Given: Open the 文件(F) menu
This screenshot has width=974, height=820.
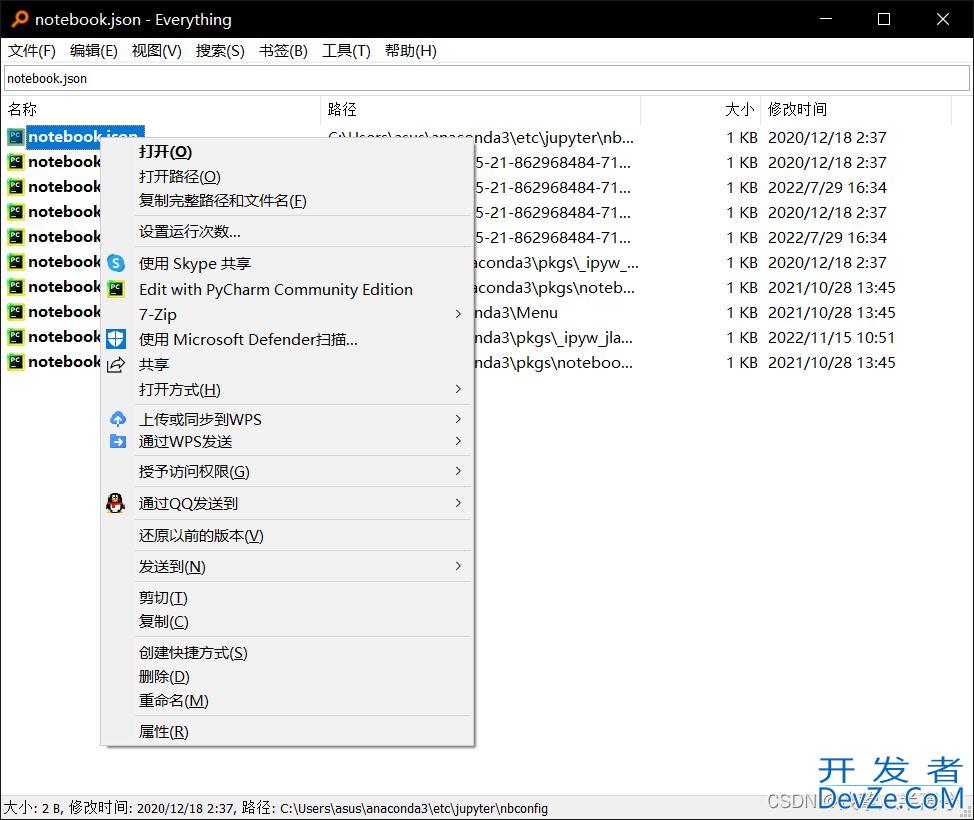Looking at the screenshot, I should click(32, 51).
